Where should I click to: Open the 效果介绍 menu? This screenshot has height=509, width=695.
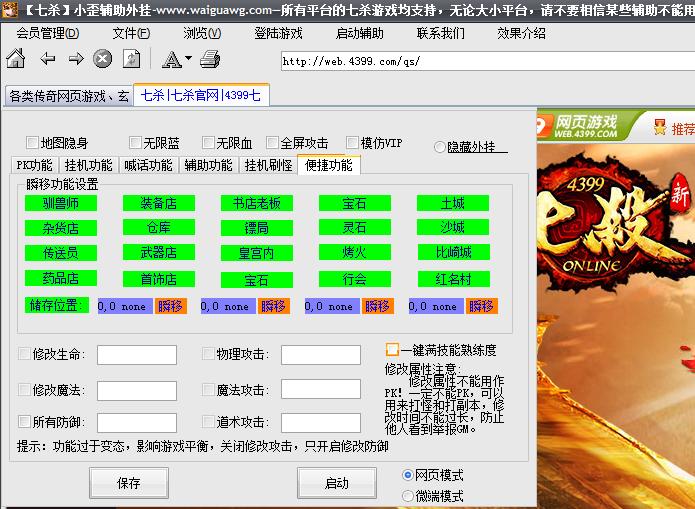(521, 33)
